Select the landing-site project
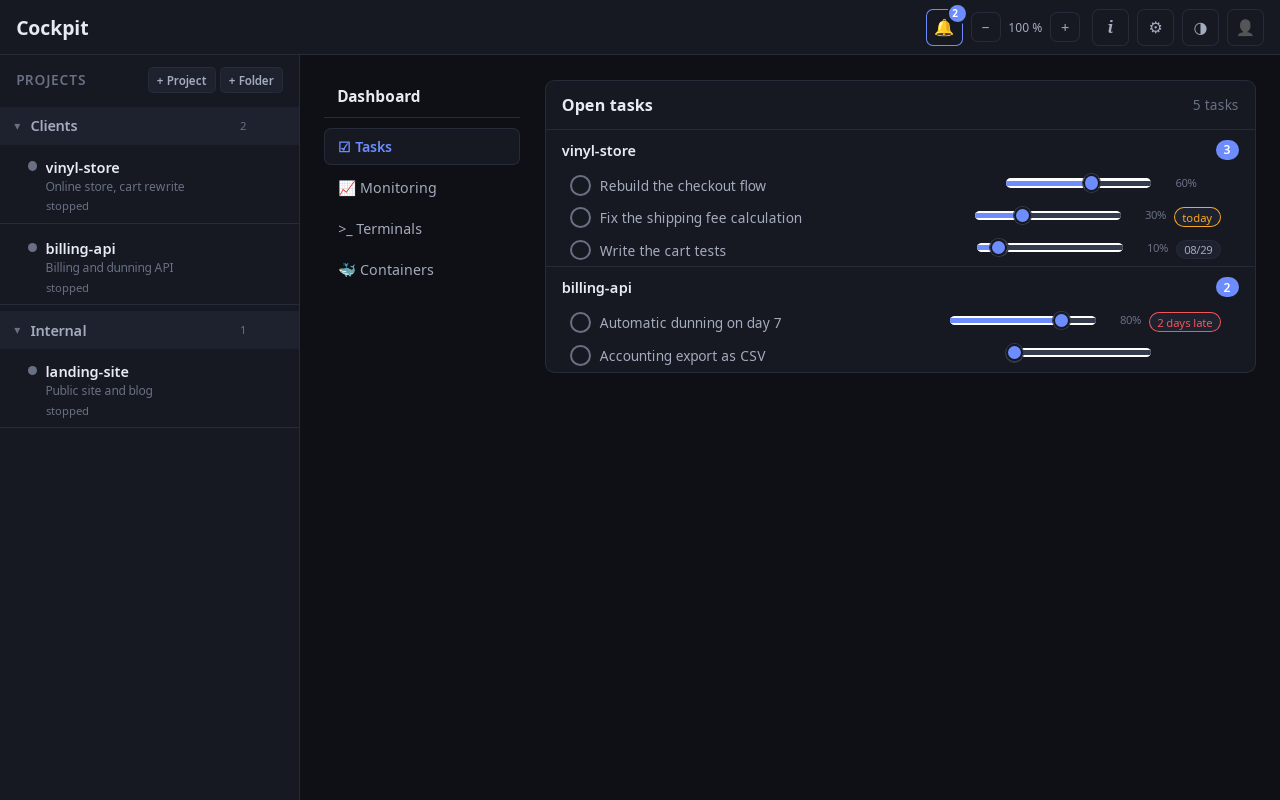The image size is (1280, 800). 149,389
